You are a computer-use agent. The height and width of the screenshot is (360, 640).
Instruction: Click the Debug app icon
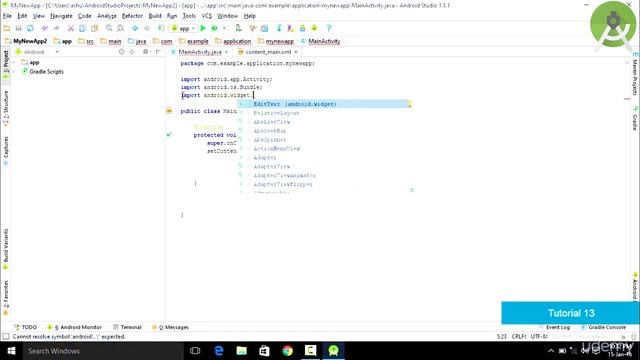(214, 28)
